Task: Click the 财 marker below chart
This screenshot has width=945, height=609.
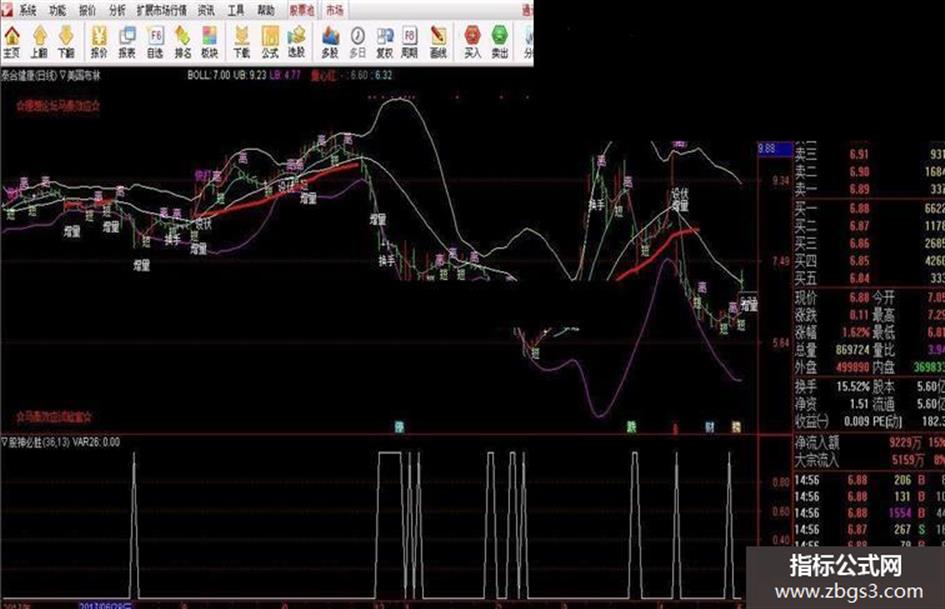Action: tap(709, 427)
